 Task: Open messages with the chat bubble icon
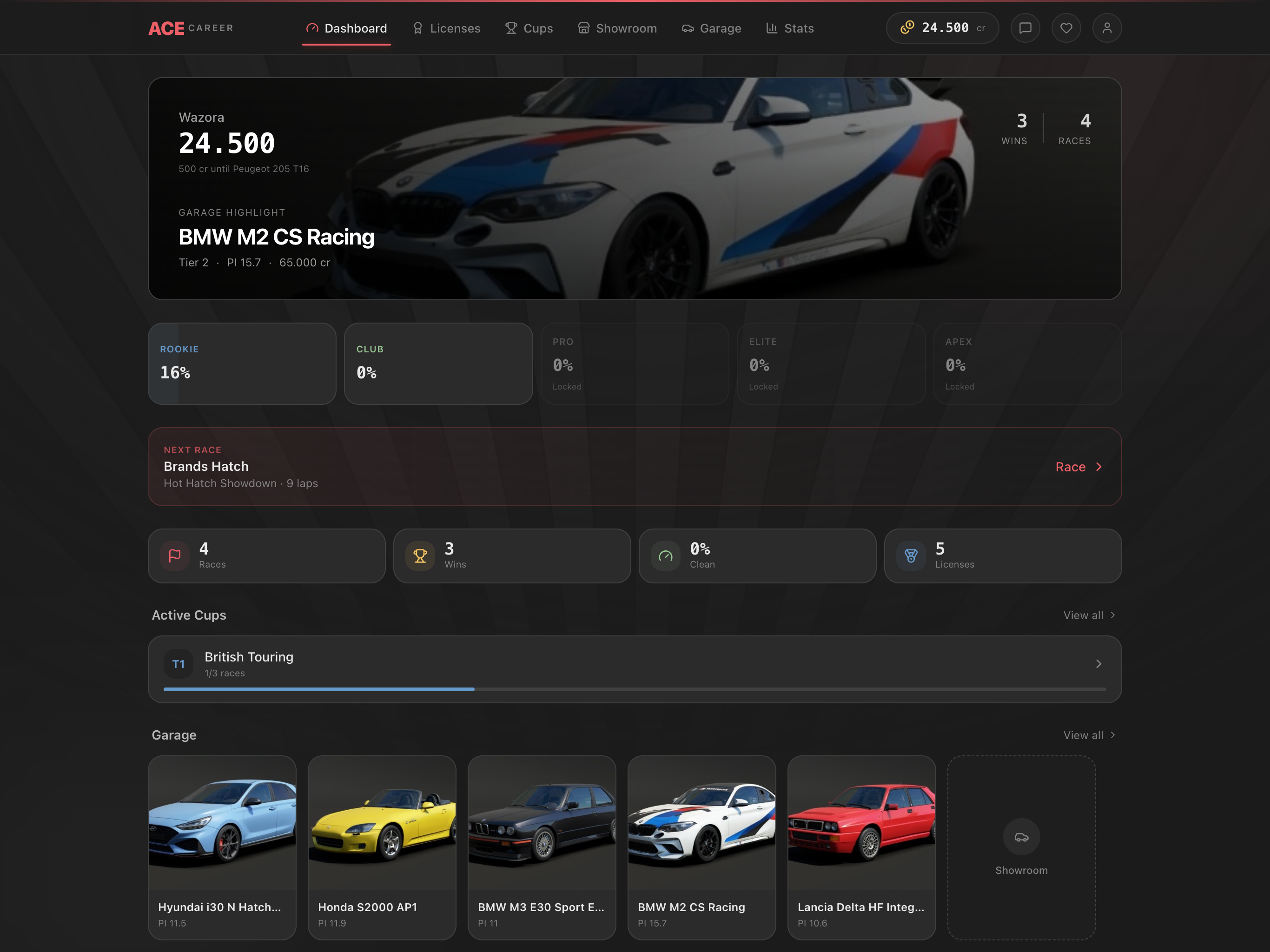point(1025,27)
